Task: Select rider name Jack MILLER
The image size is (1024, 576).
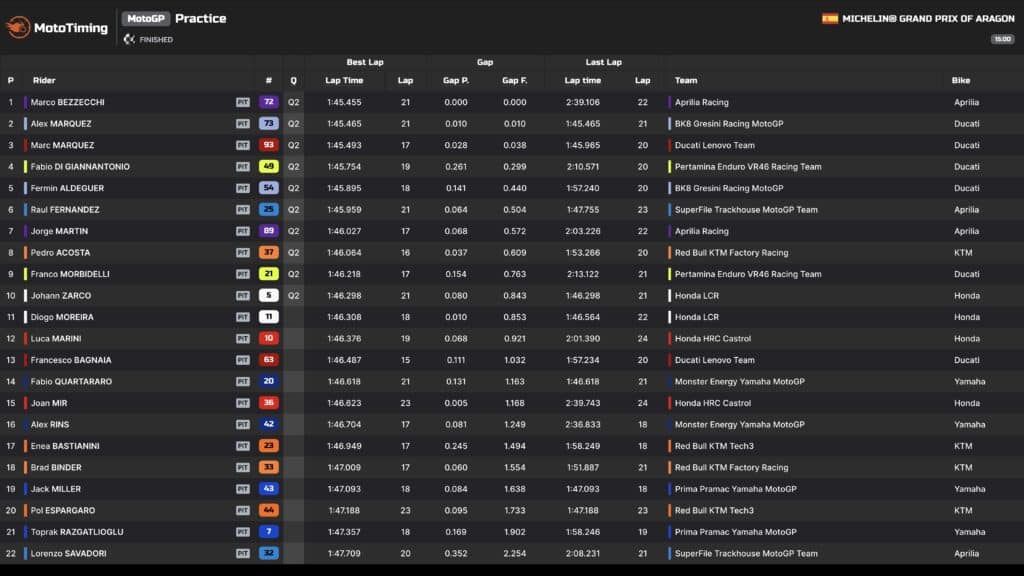Action: tap(56, 489)
